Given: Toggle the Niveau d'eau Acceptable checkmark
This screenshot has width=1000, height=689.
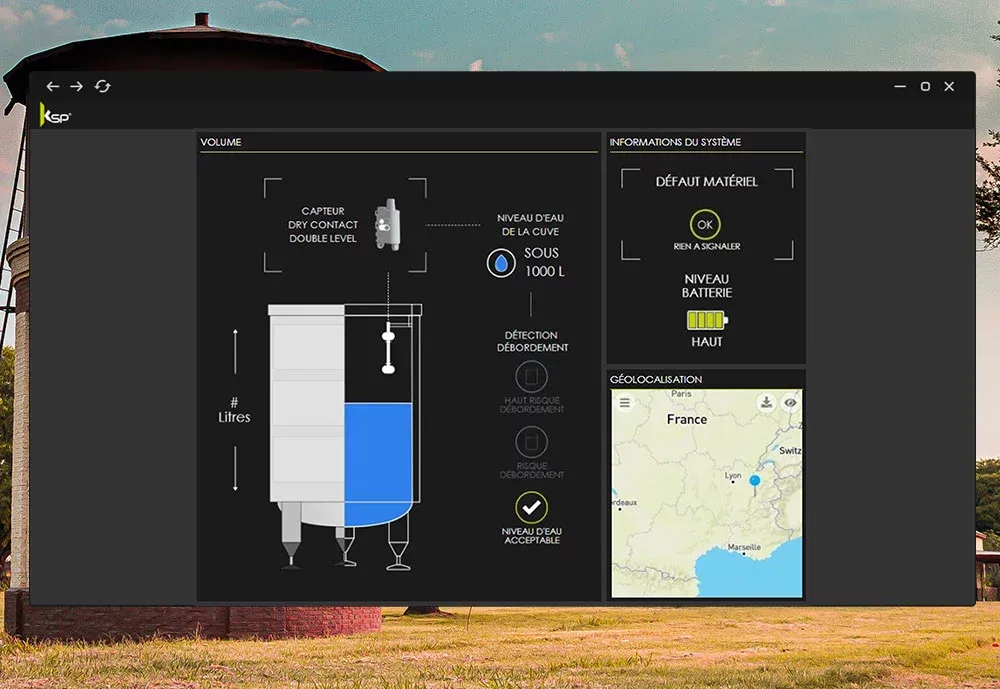Looking at the screenshot, I should tap(531, 508).
